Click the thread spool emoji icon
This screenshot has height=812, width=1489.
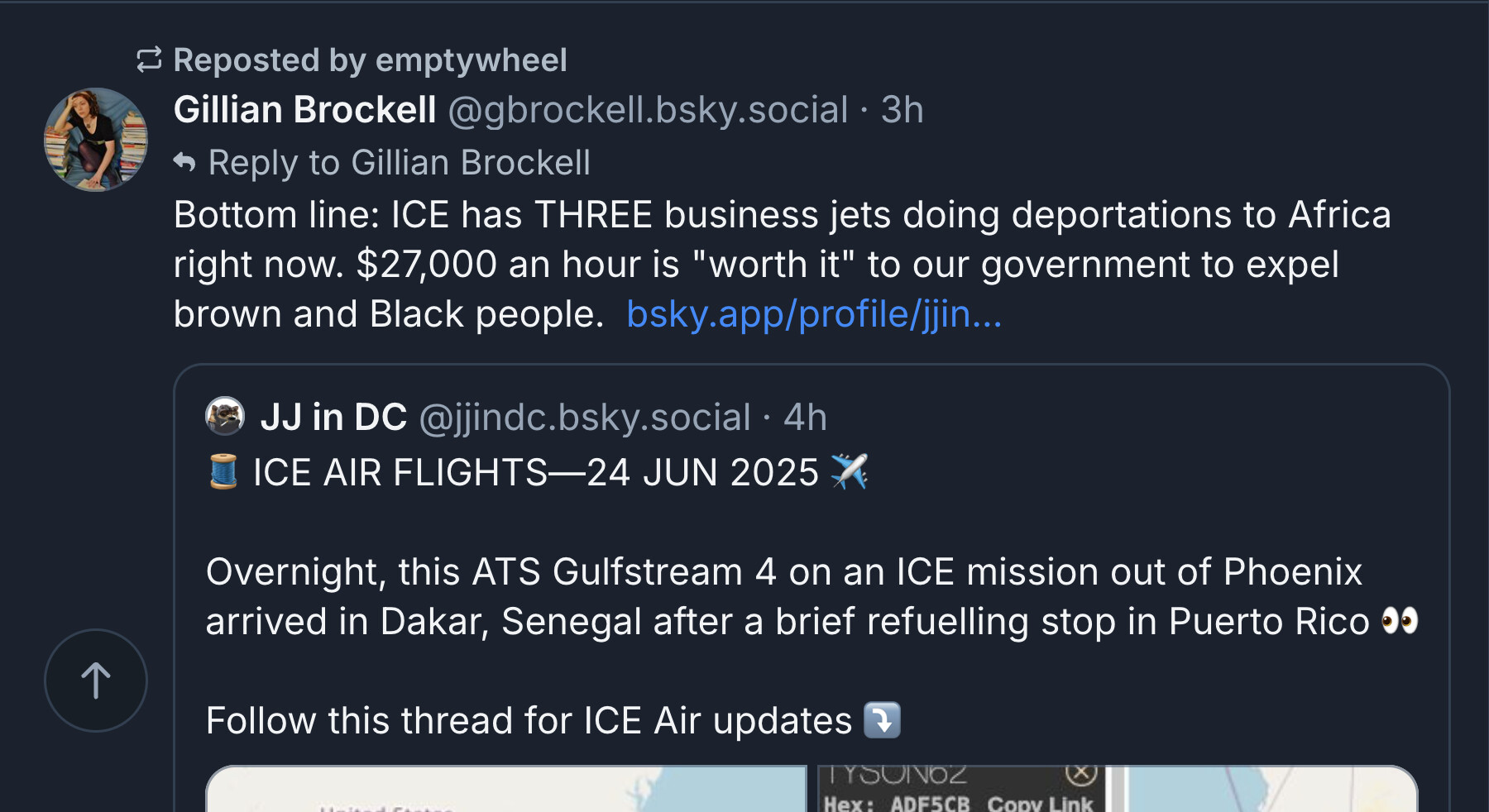[223, 472]
